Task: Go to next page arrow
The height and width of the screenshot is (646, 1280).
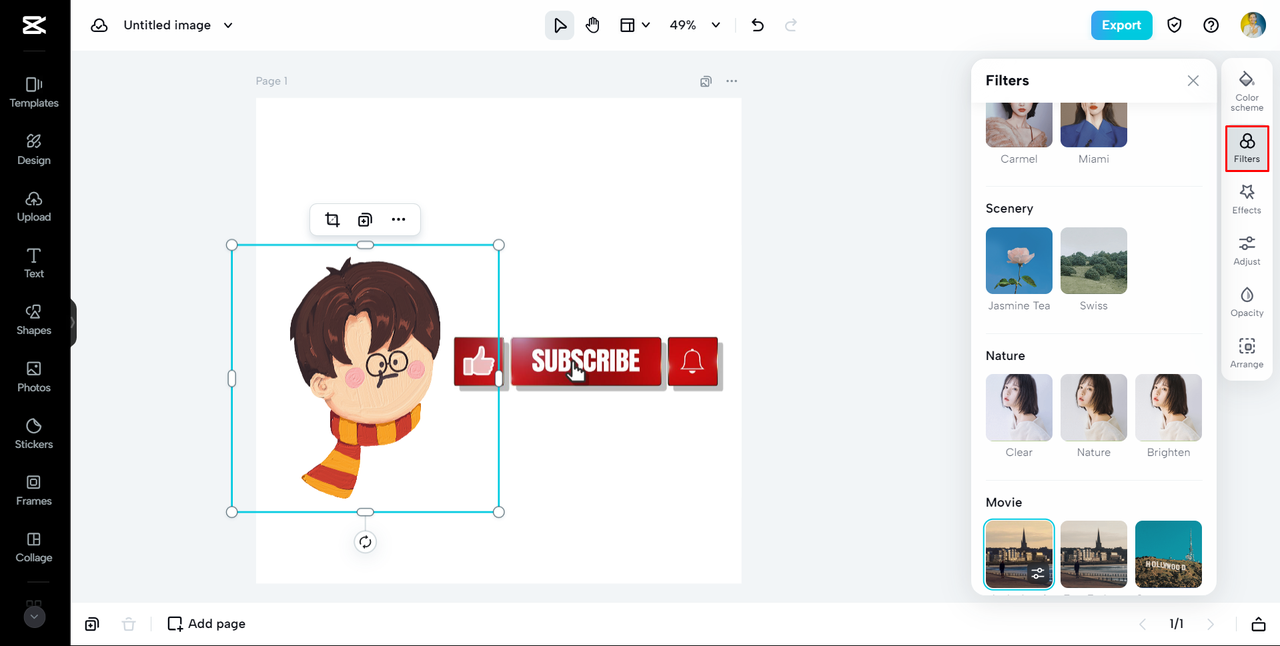Action: pos(1211,624)
